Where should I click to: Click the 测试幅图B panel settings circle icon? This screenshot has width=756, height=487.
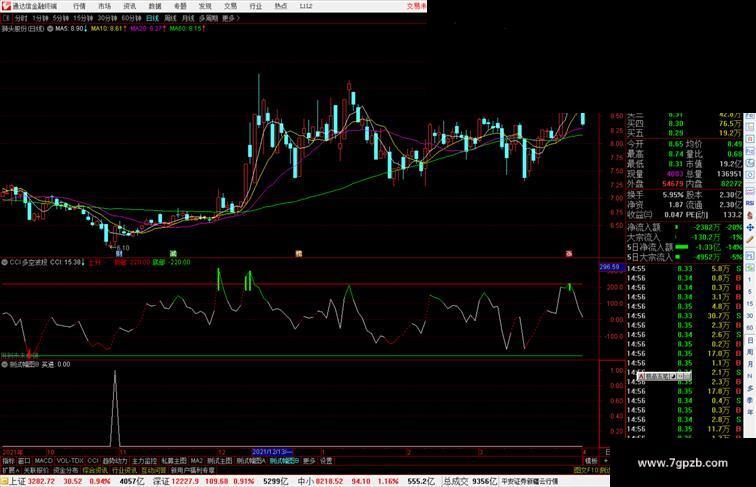(4, 365)
